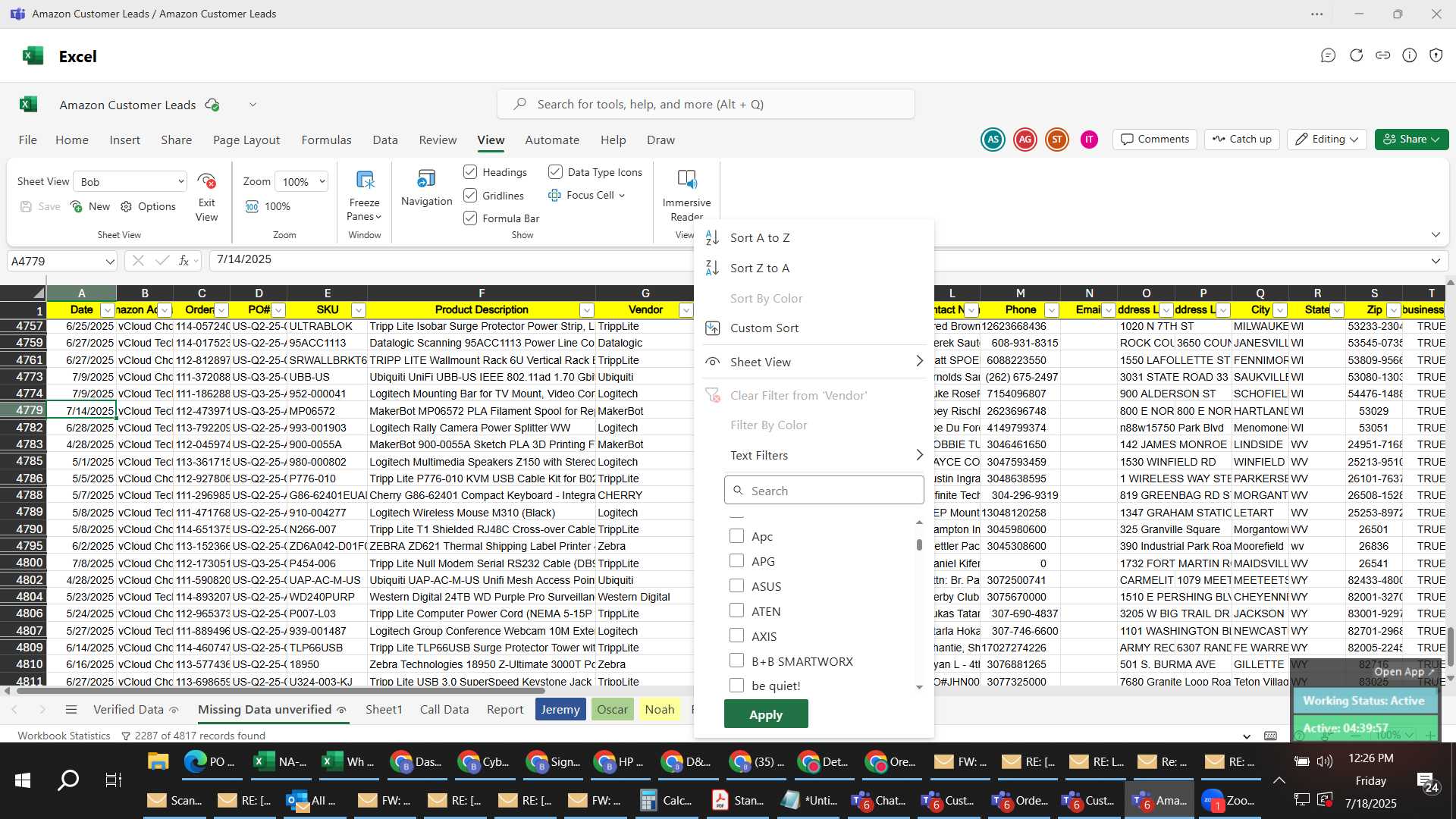Open Date column filter dropdown

pos(108,310)
